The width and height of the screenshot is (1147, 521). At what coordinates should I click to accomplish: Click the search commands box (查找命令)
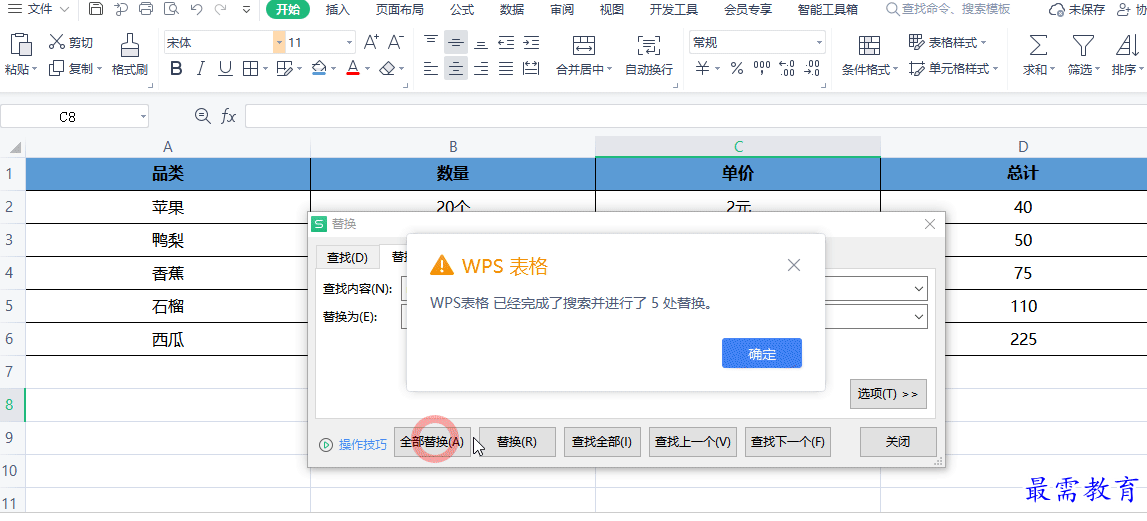tap(948, 10)
